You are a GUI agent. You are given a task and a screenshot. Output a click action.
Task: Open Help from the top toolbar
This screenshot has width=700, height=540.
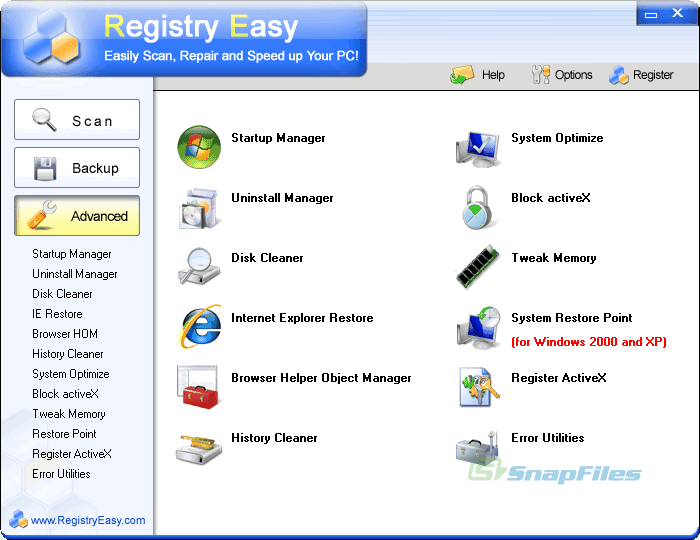[x=493, y=75]
